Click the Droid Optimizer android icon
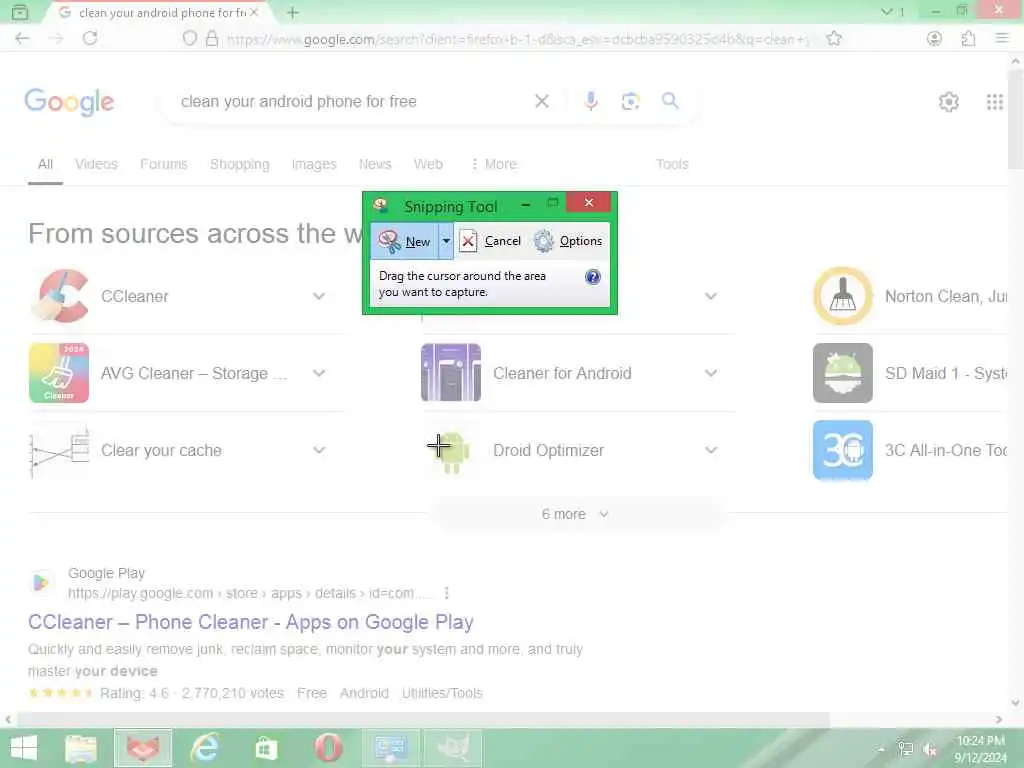 (451, 450)
